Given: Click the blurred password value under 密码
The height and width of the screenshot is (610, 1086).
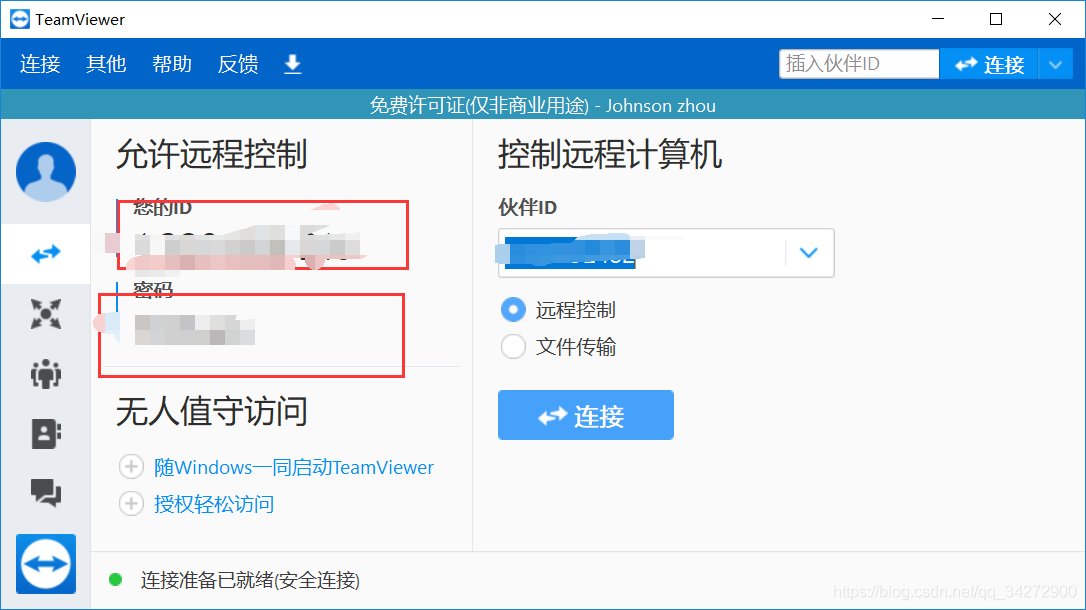Looking at the screenshot, I should click(195, 330).
